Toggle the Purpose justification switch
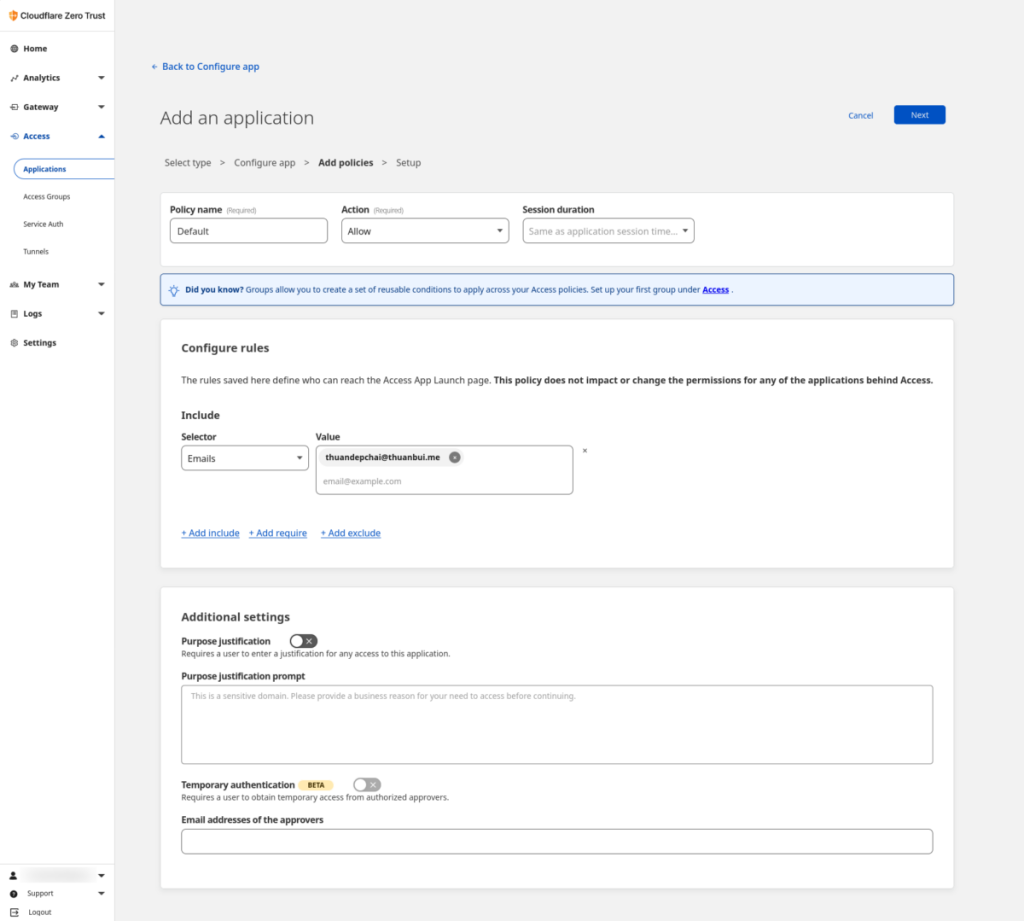1024x921 pixels. [x=303, y=641]
